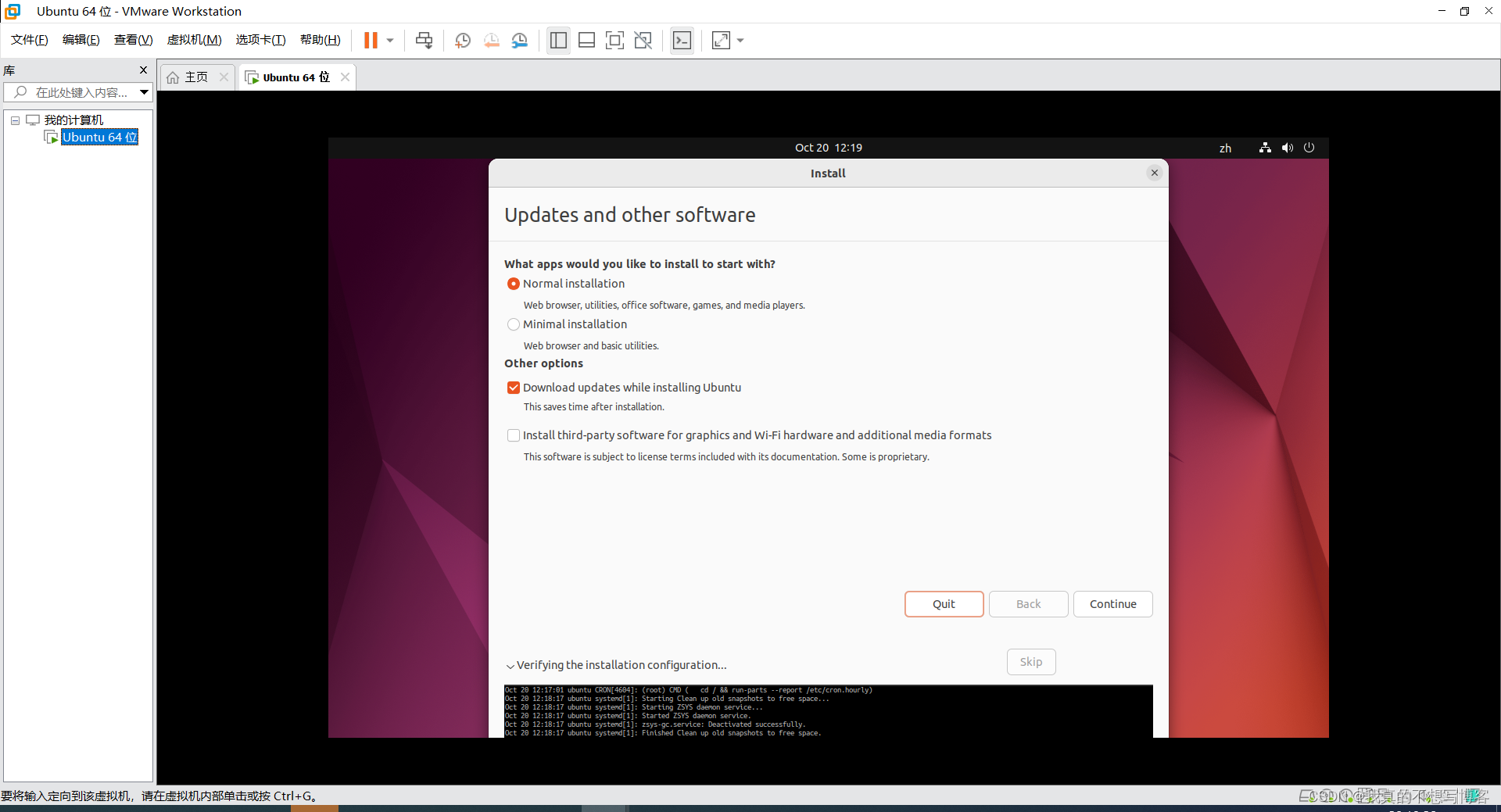Click the Ubuntu tab VM running icon
The image size is (1501, 812).
252,77
